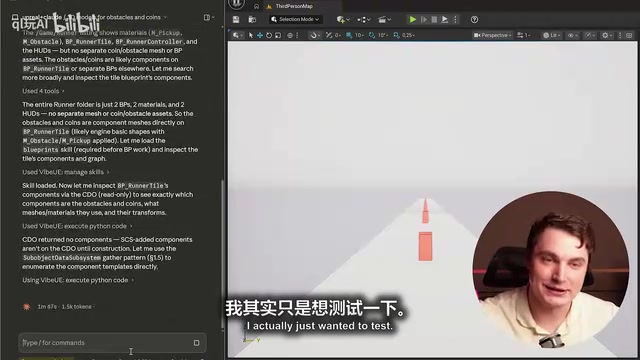Open the viewport performance/scalability dropdown
This screenshot has width=640, height=360.
[x=590, y=35]
